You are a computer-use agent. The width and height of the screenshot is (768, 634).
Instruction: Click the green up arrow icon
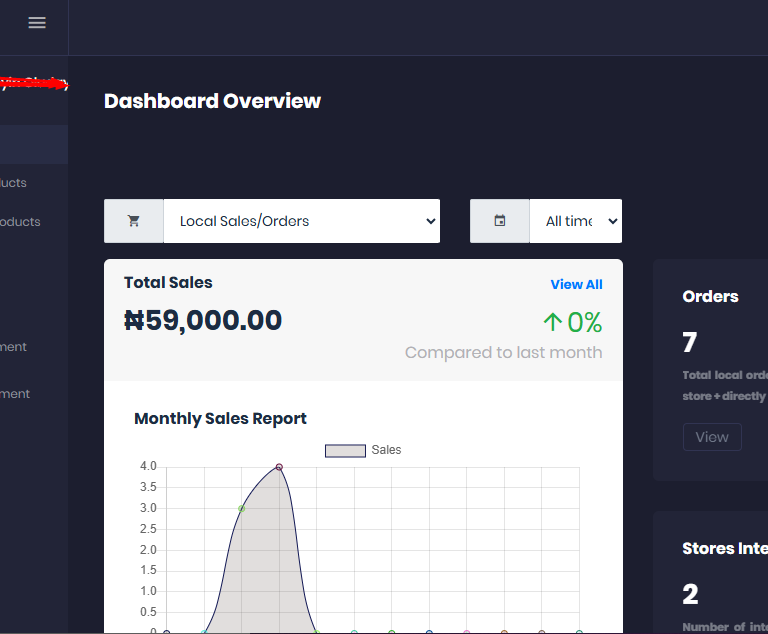tap(552, 322)
